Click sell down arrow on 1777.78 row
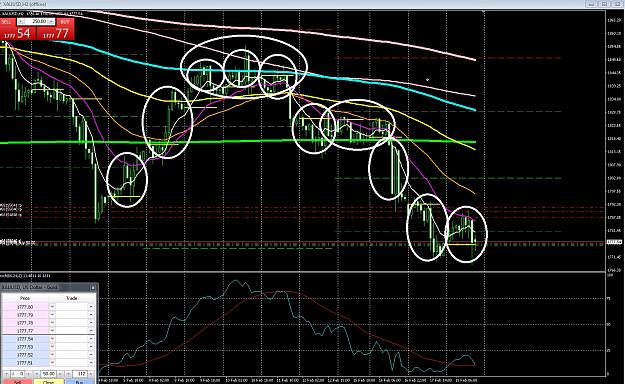The width and height of the screenshot is (625, 384). pyautogui.click(x=52, y=323)
